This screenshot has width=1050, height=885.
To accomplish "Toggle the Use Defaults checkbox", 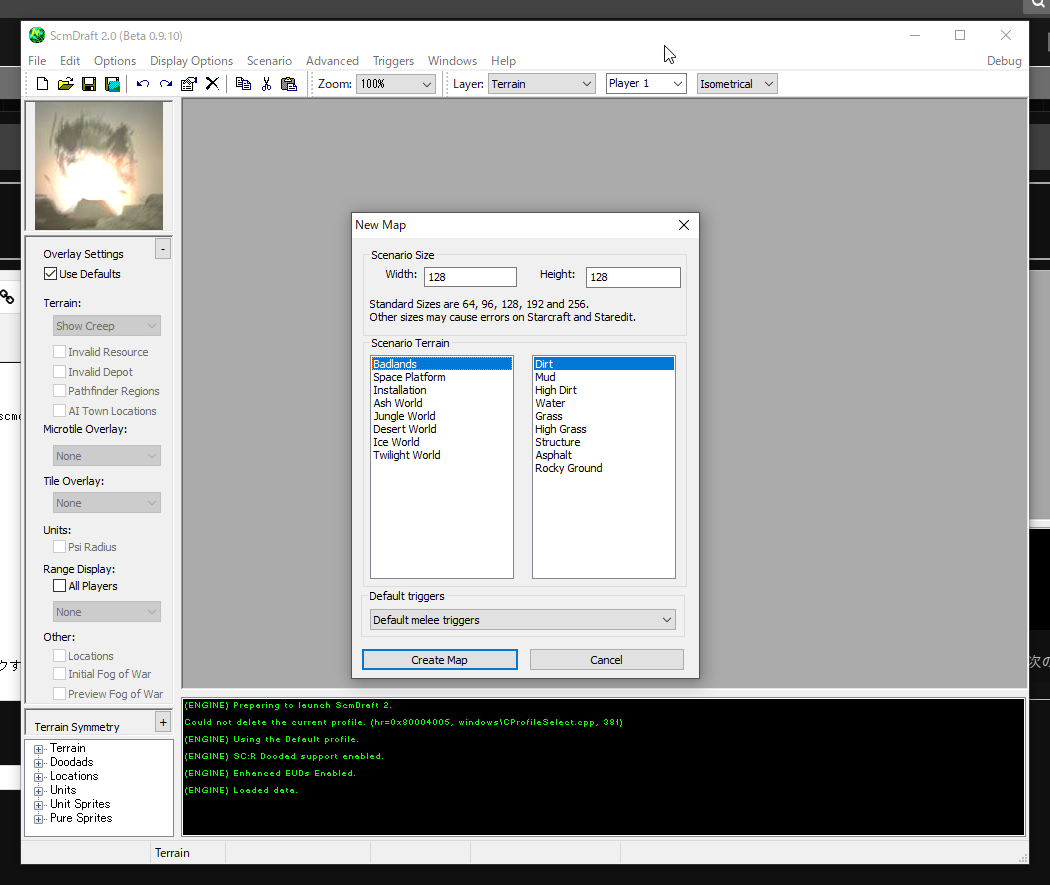I will 50,274.
